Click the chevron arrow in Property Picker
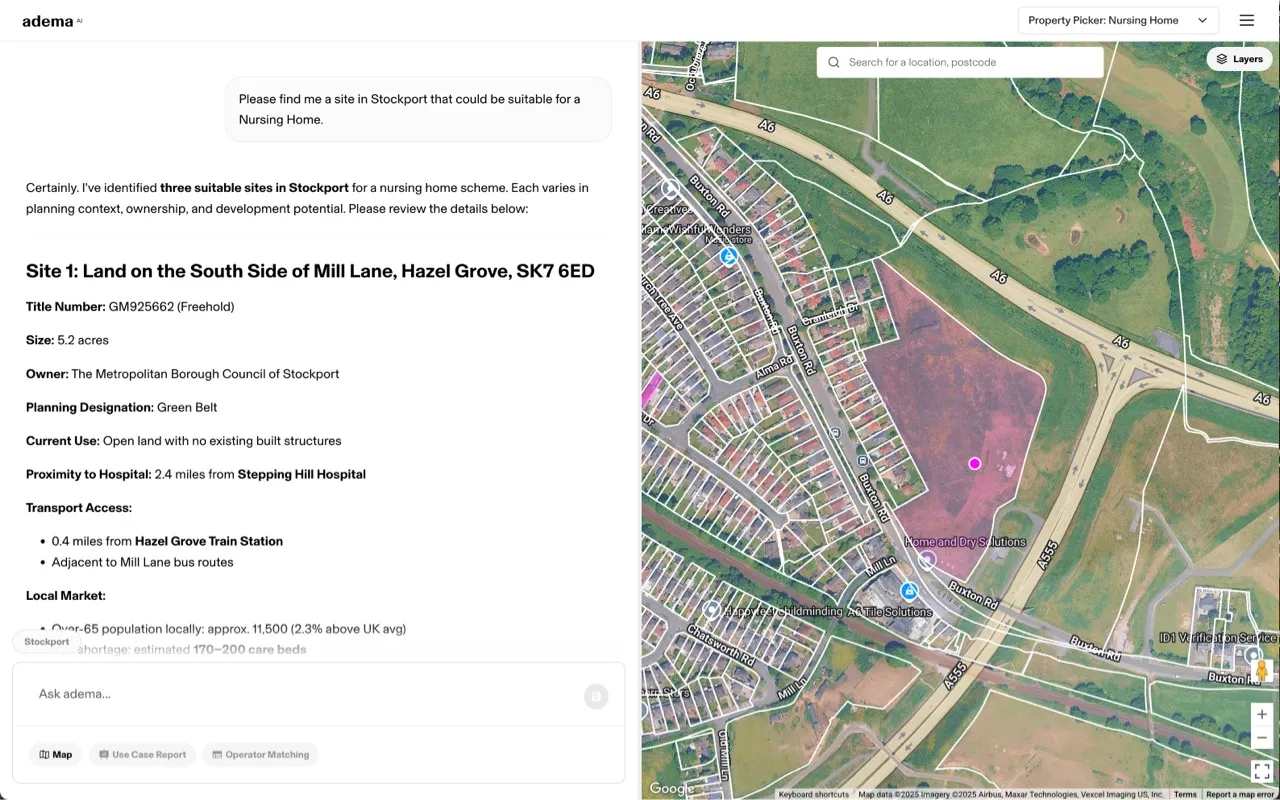The image size is (1280, 800). 1202,20
